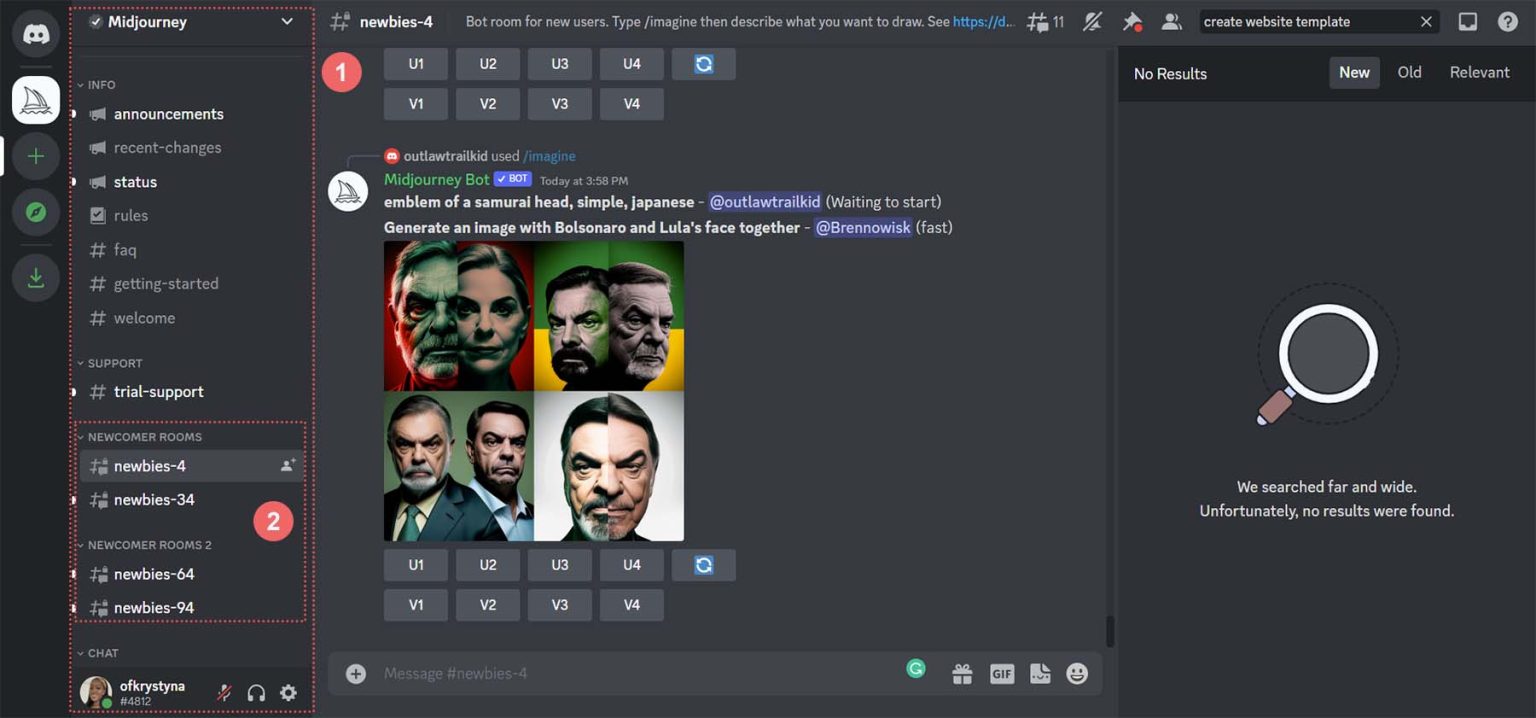Screen dimensions: 1536x718
Task: Open Discord Home
Action: pyautogui.click(x=35, y=32)
